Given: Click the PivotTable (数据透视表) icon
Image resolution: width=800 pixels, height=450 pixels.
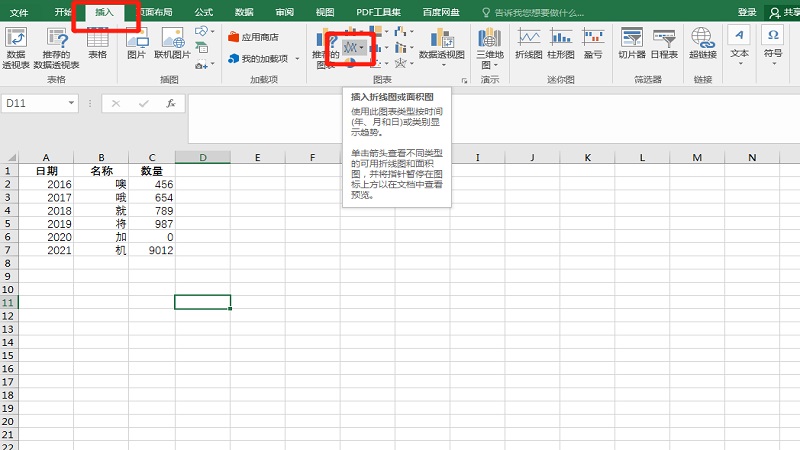Looking at the screenshot, I should pos(16,44).
